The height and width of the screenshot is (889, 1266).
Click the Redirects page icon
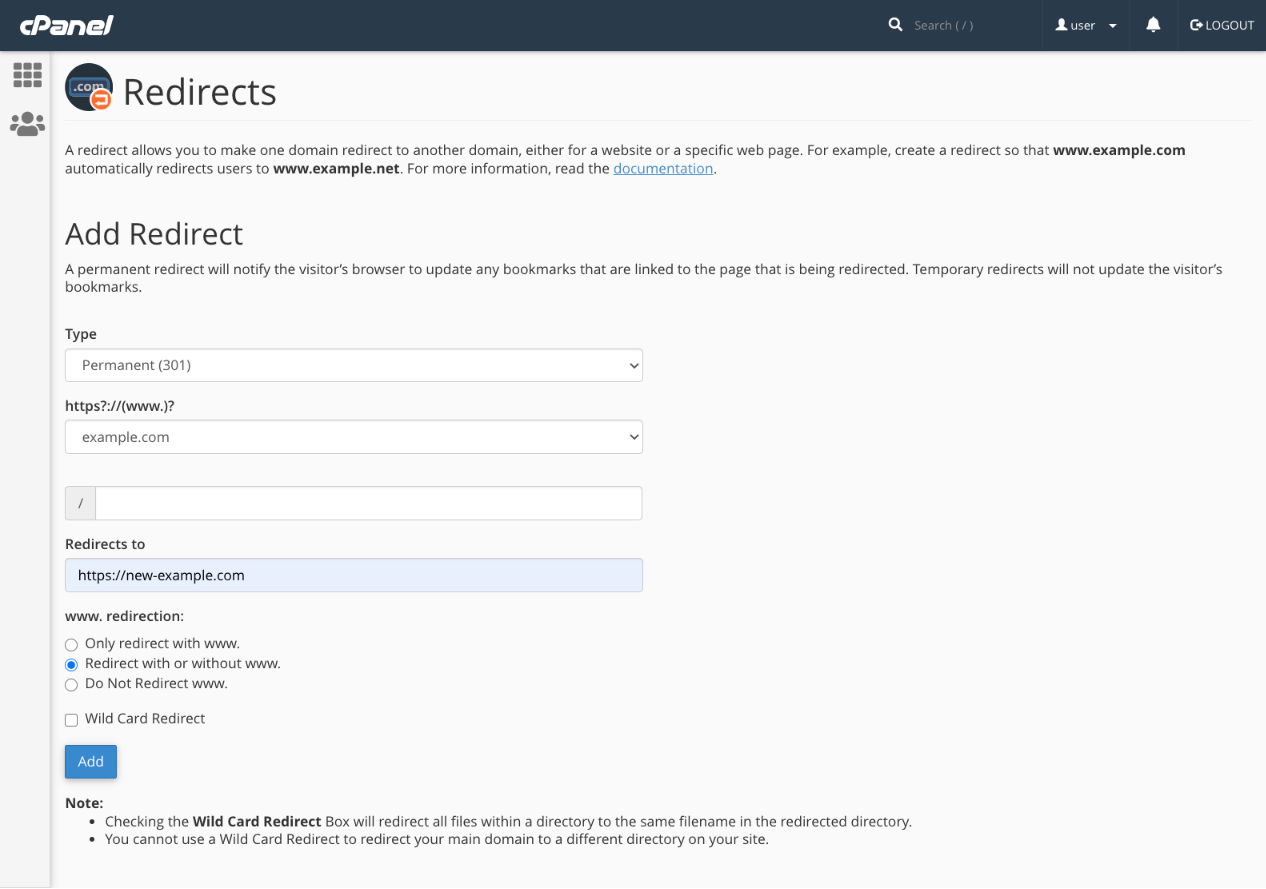tap(89, 88)
